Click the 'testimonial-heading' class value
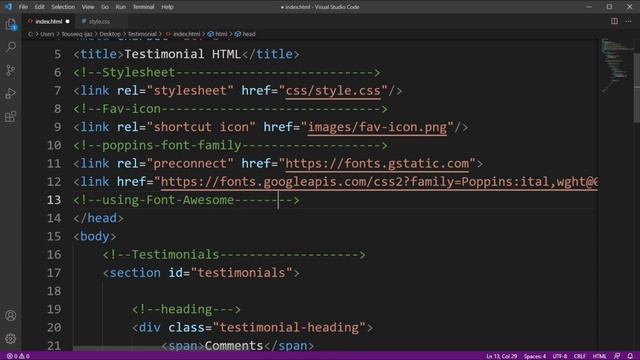This screenshot has width=640, height=360. [289, 327]
